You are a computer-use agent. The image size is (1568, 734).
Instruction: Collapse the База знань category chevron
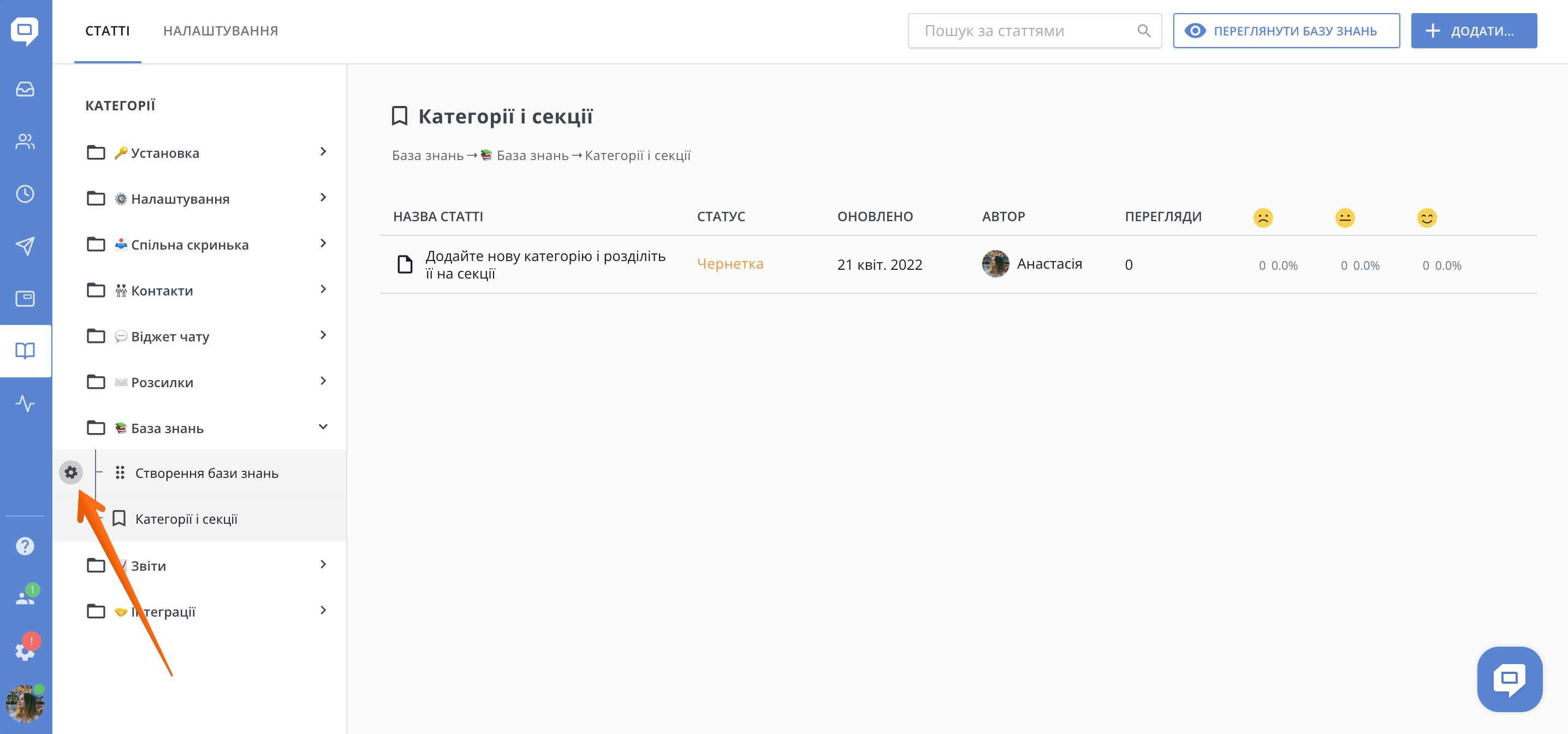pyautogui.click(x=323, y=427)
